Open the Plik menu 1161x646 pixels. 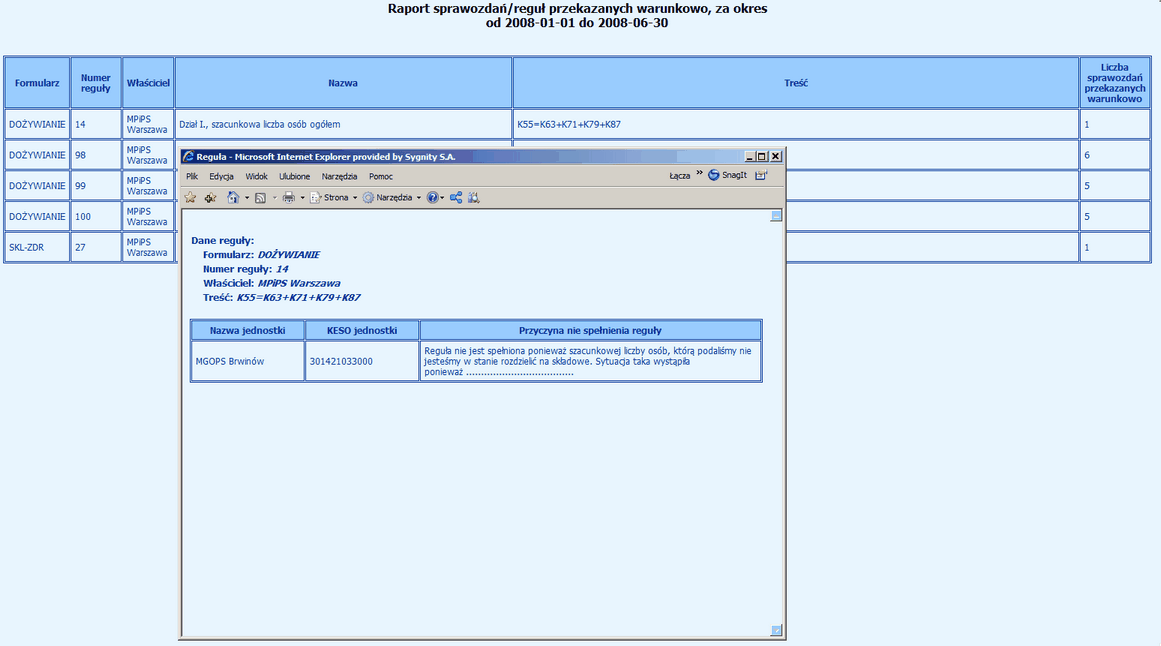(x=192, y=176)
